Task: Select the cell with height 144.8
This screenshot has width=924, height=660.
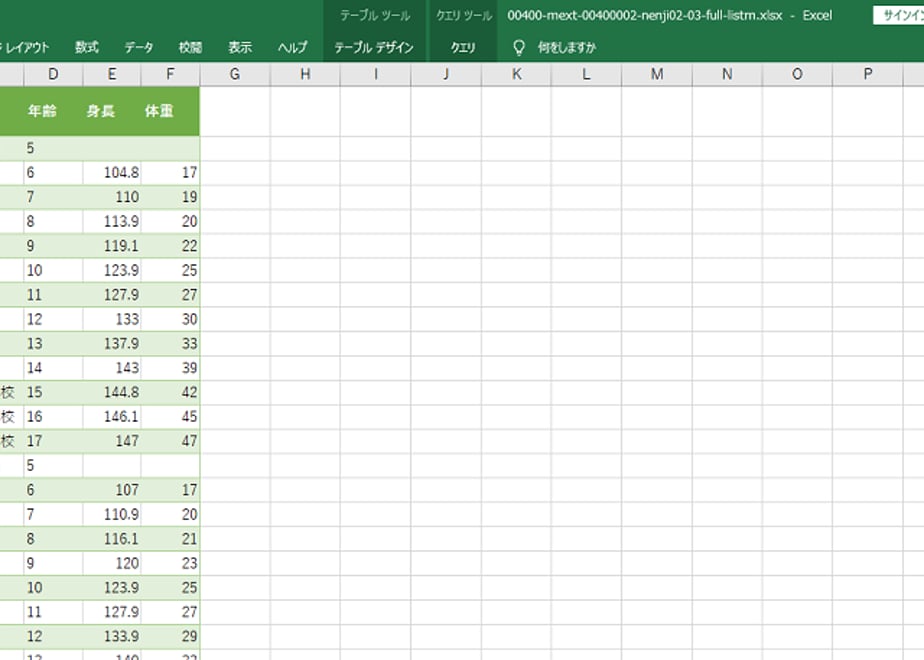Action: (112, 392)
